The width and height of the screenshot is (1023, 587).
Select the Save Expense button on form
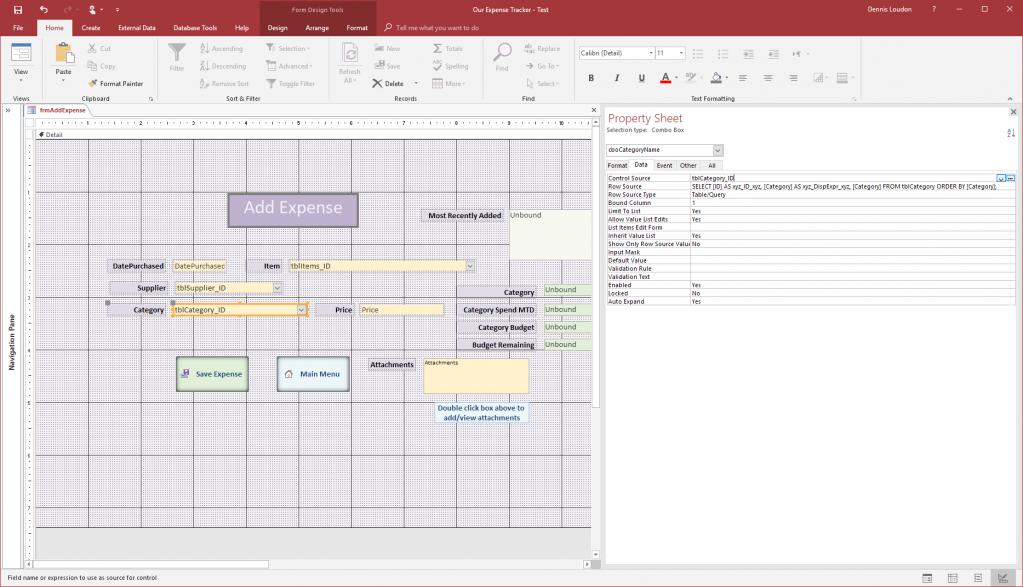211,374
